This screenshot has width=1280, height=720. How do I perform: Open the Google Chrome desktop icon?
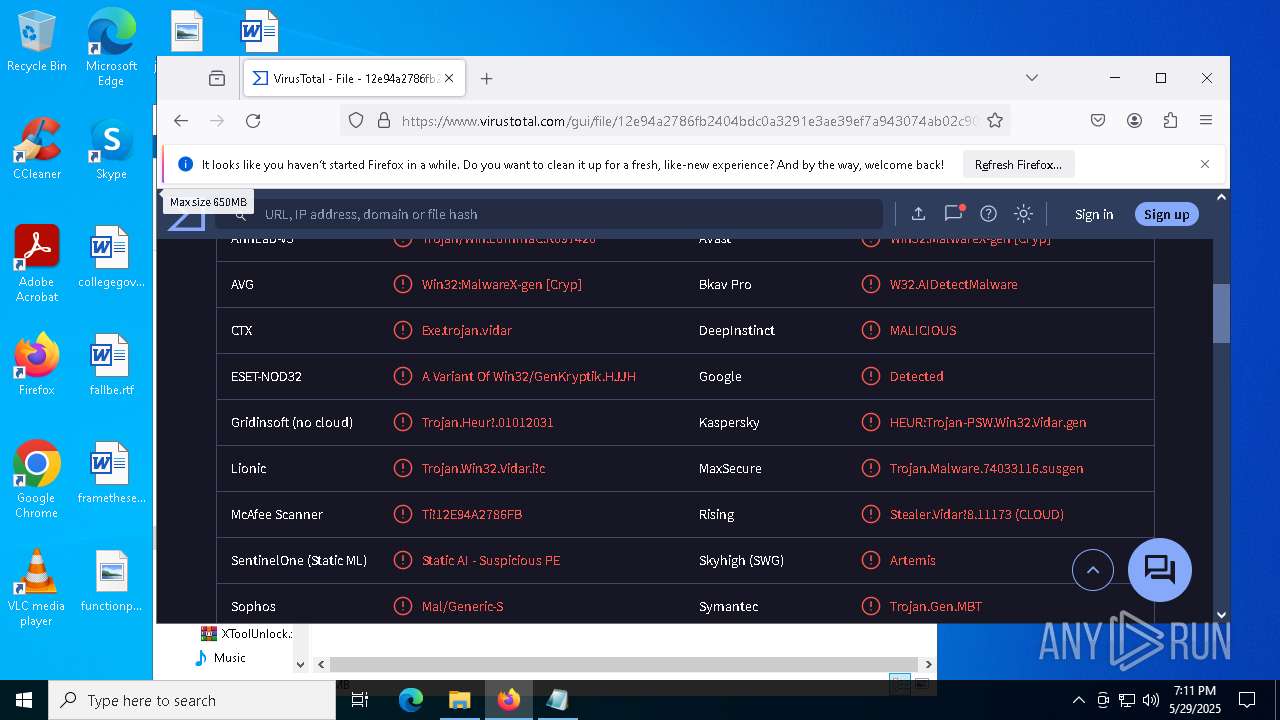(x=37, y=479)
